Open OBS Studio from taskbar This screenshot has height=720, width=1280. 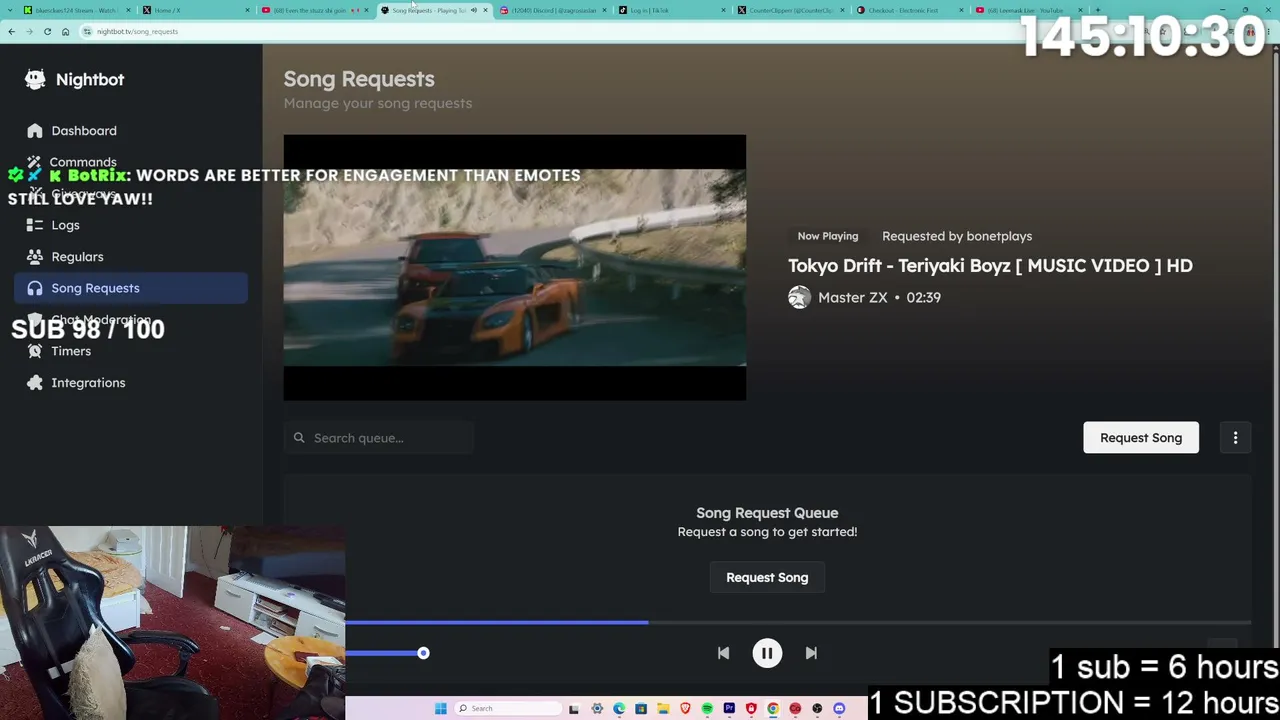pyautogui.click(x=817, y=709)
